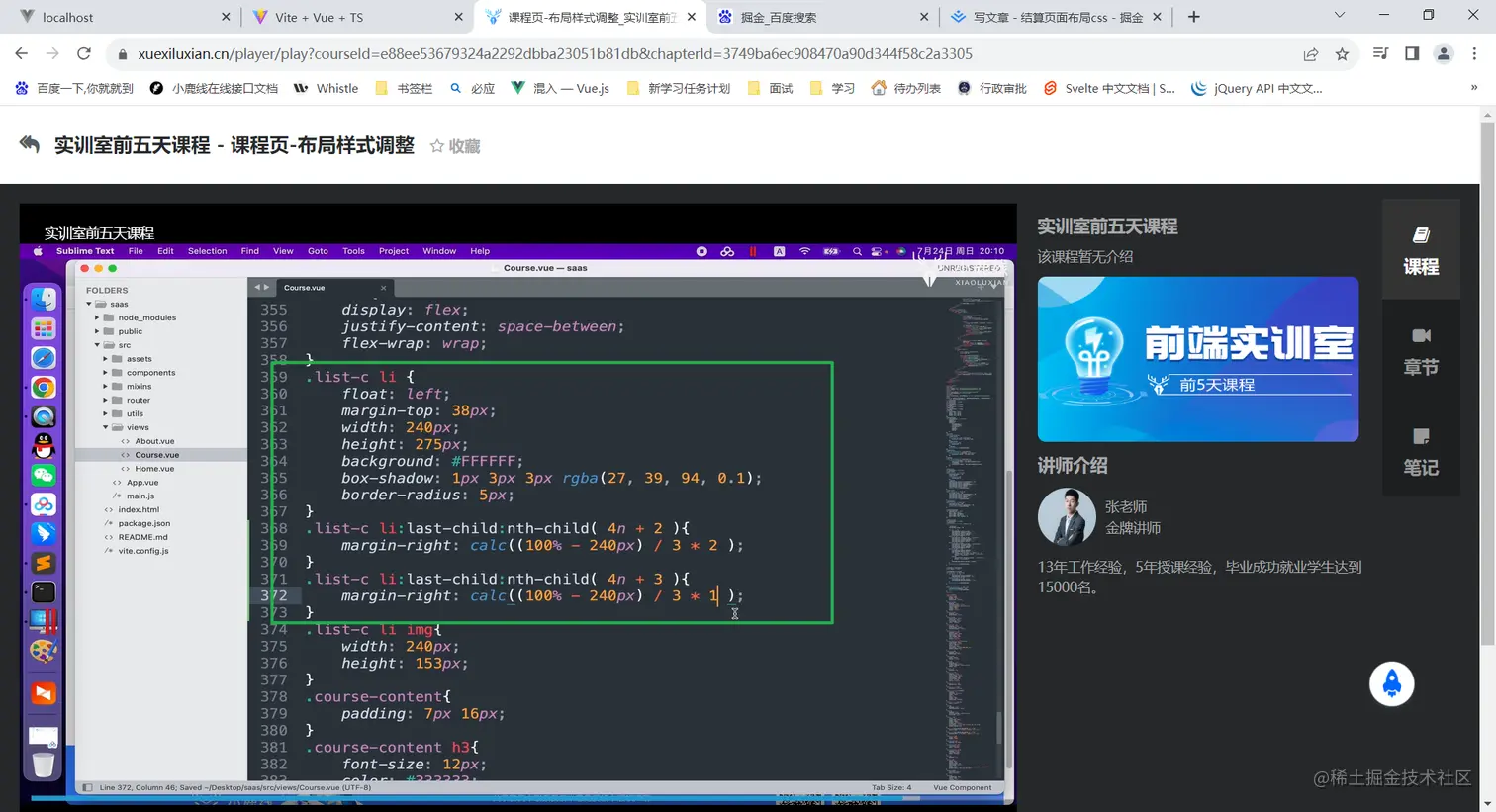Click Trash icon in the video's Dock
This screenshot has height=812, width=1496.
(x=44, y=765)
